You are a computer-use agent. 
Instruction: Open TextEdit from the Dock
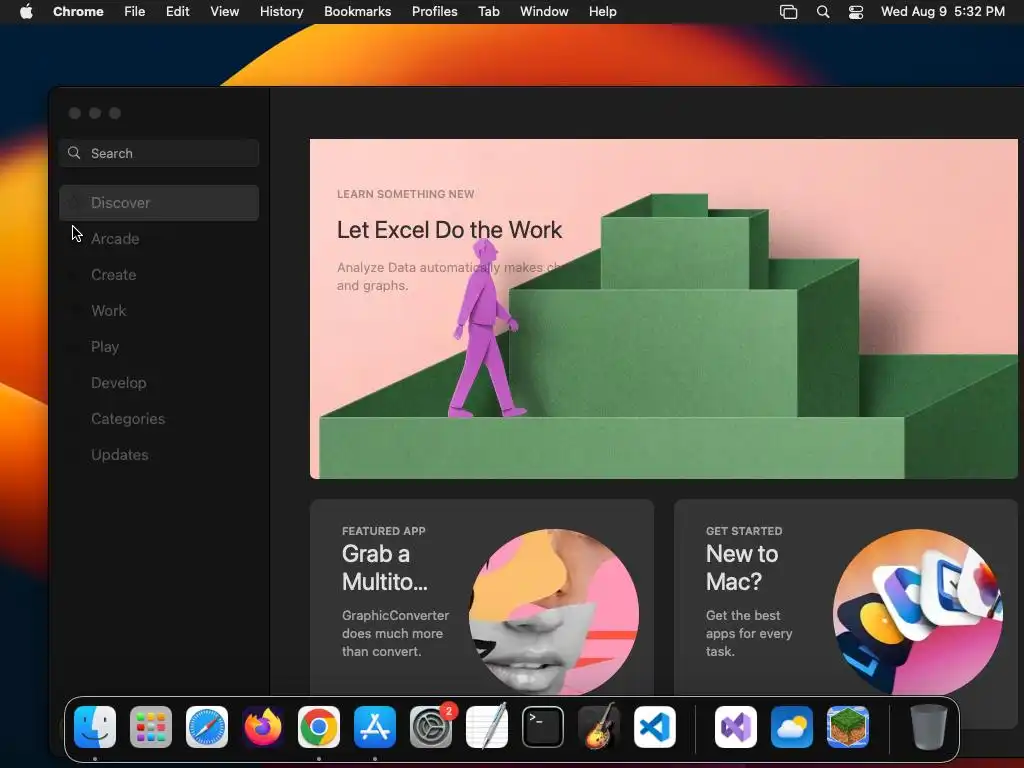pos(487,727)
